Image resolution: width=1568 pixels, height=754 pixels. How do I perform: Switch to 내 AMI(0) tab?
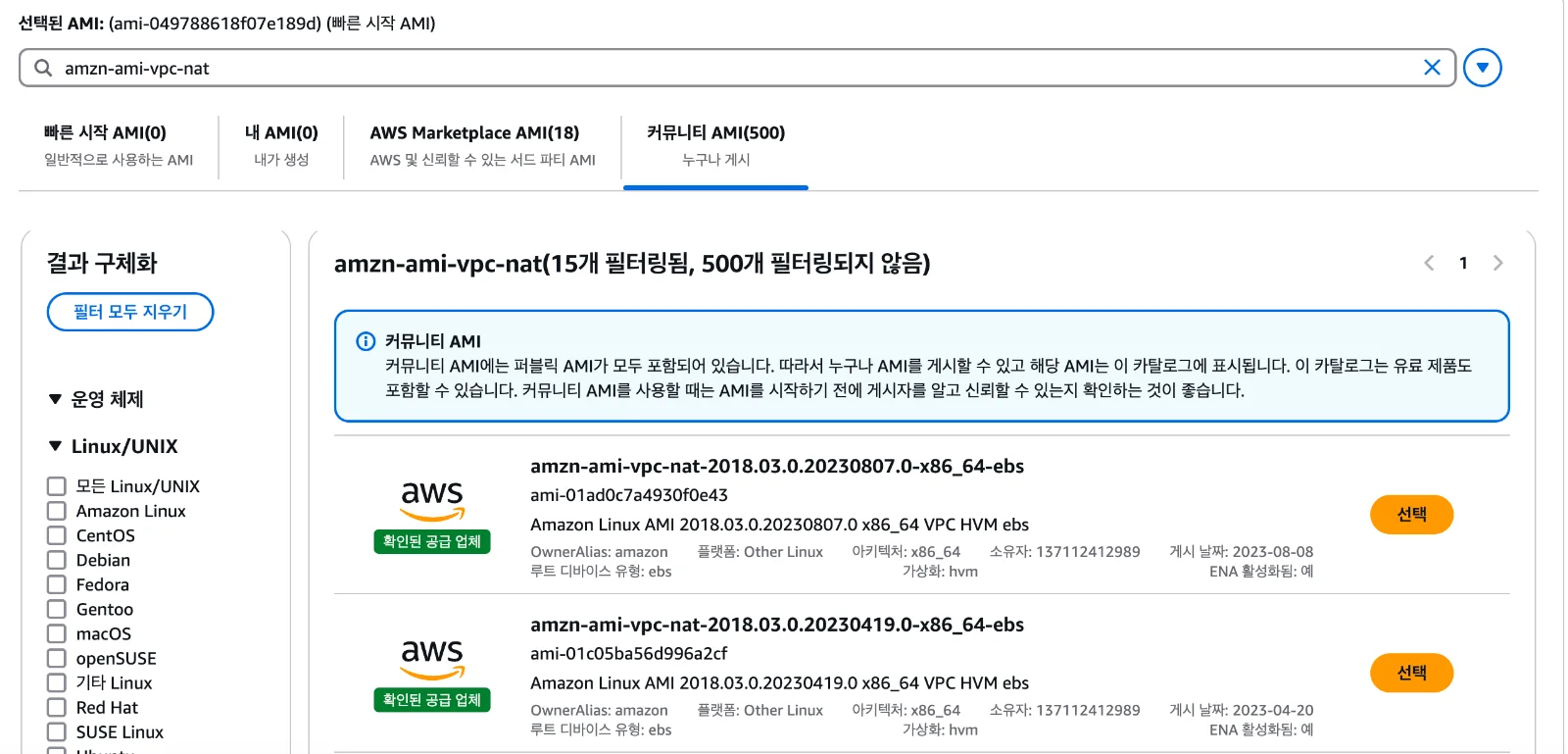pos(281,145)
